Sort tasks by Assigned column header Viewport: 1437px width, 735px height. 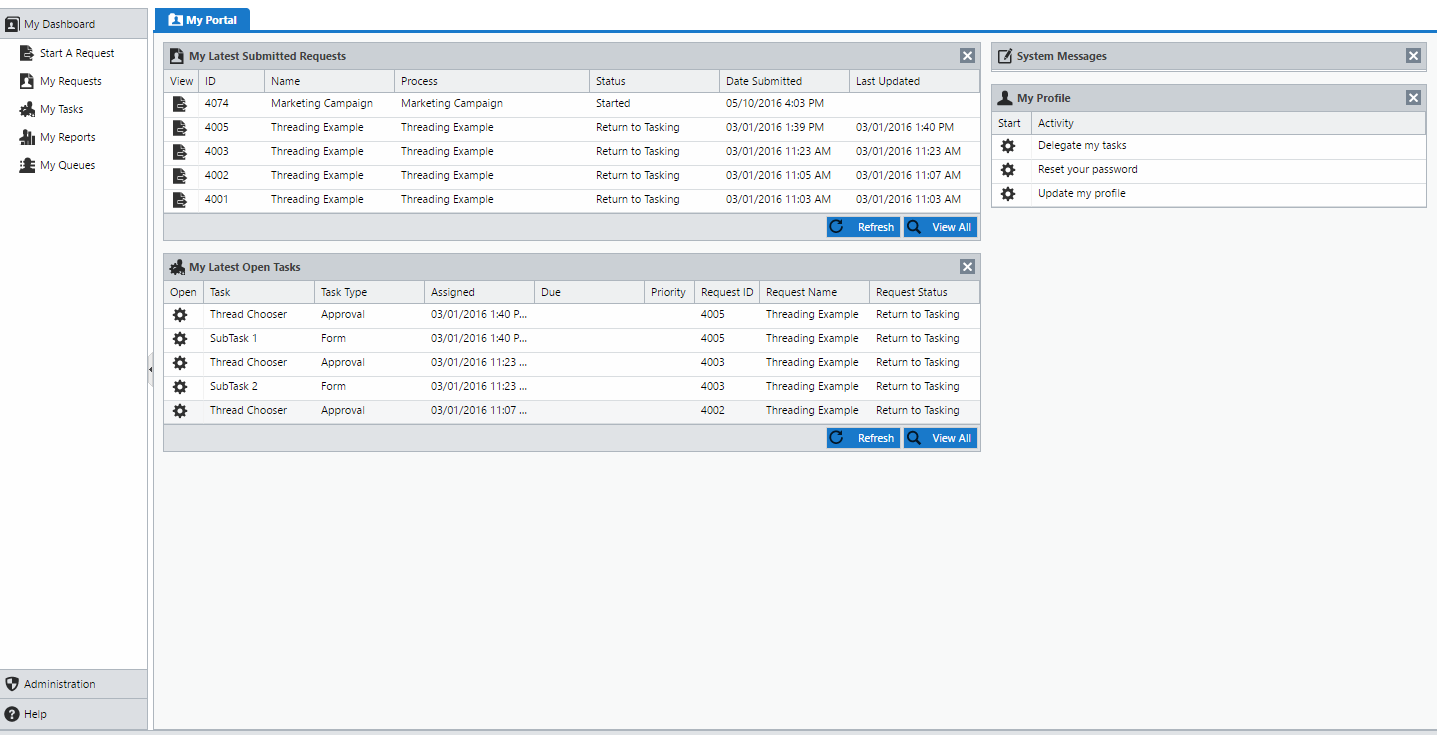[479, 292]
